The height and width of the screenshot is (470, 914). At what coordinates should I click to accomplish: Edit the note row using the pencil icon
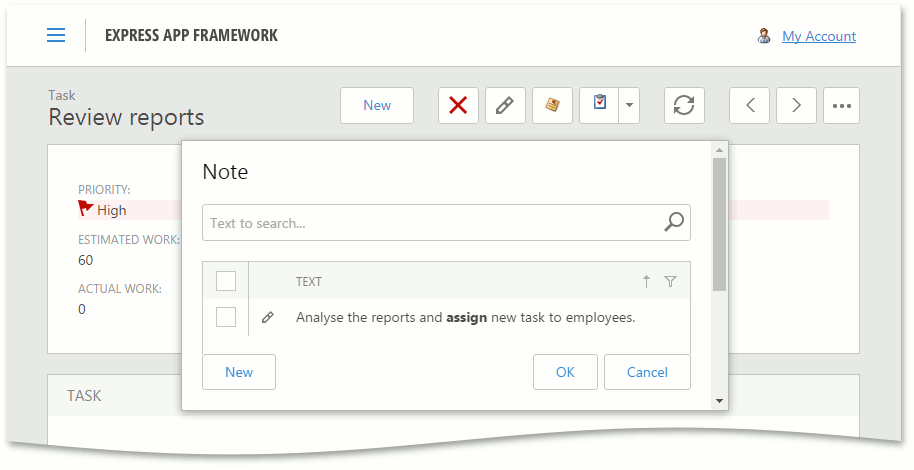coord(267,318)
